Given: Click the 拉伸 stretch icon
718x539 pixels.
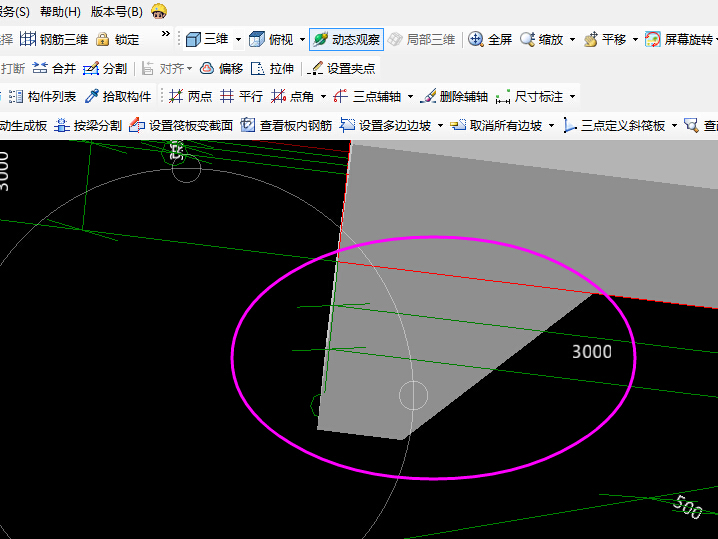Looking at the screenshot, I should pos(258,69).
